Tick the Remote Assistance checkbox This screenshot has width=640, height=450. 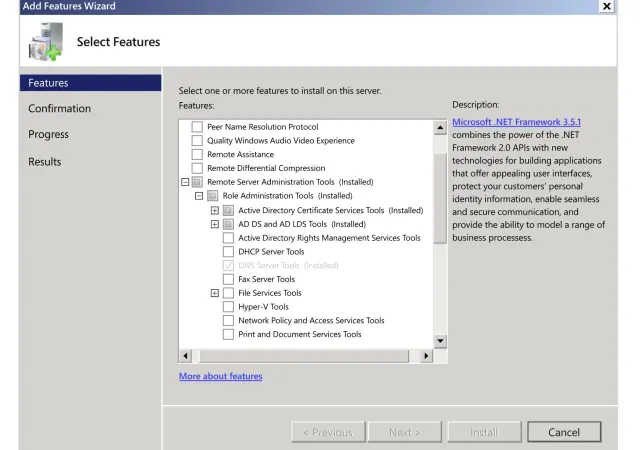coord(197,155)
